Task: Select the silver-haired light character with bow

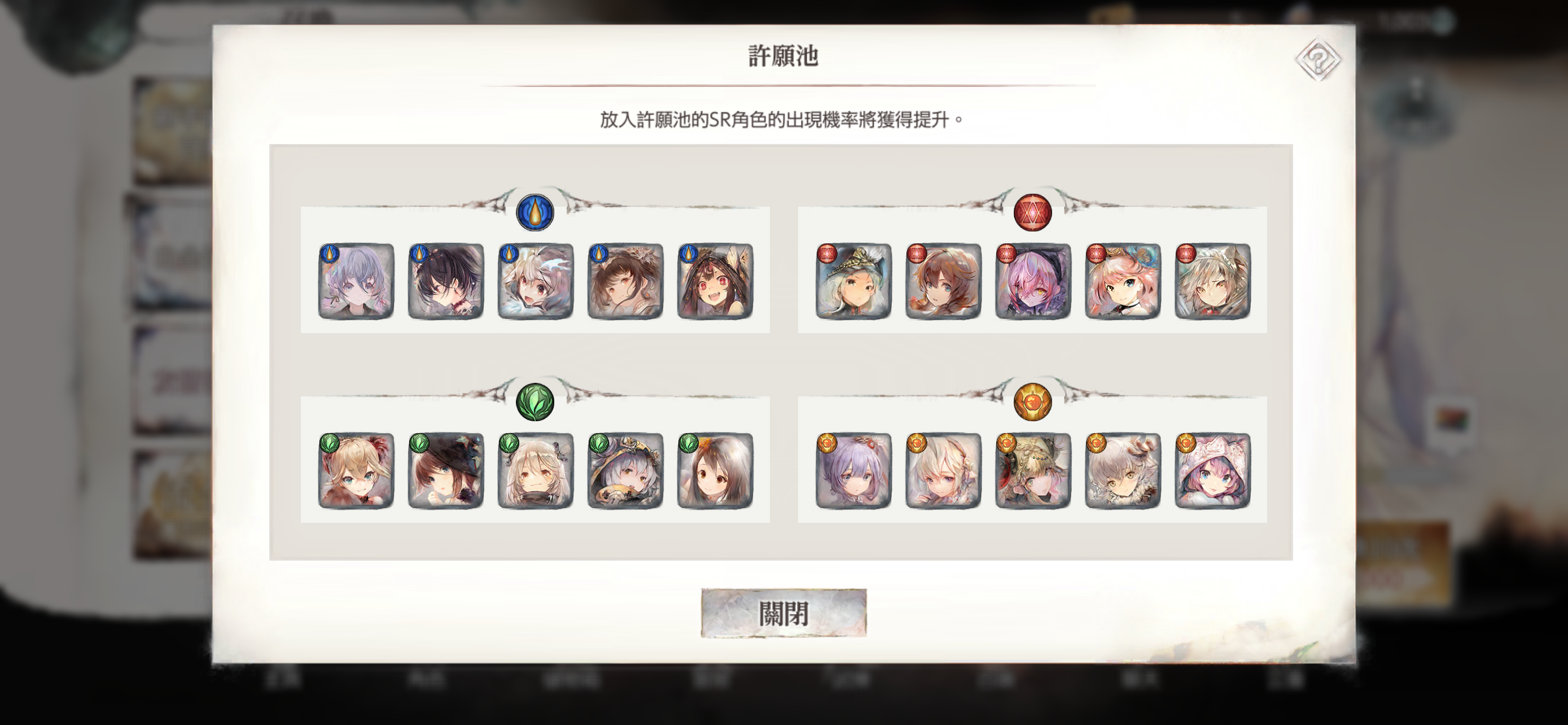Action: [1123, 471]
